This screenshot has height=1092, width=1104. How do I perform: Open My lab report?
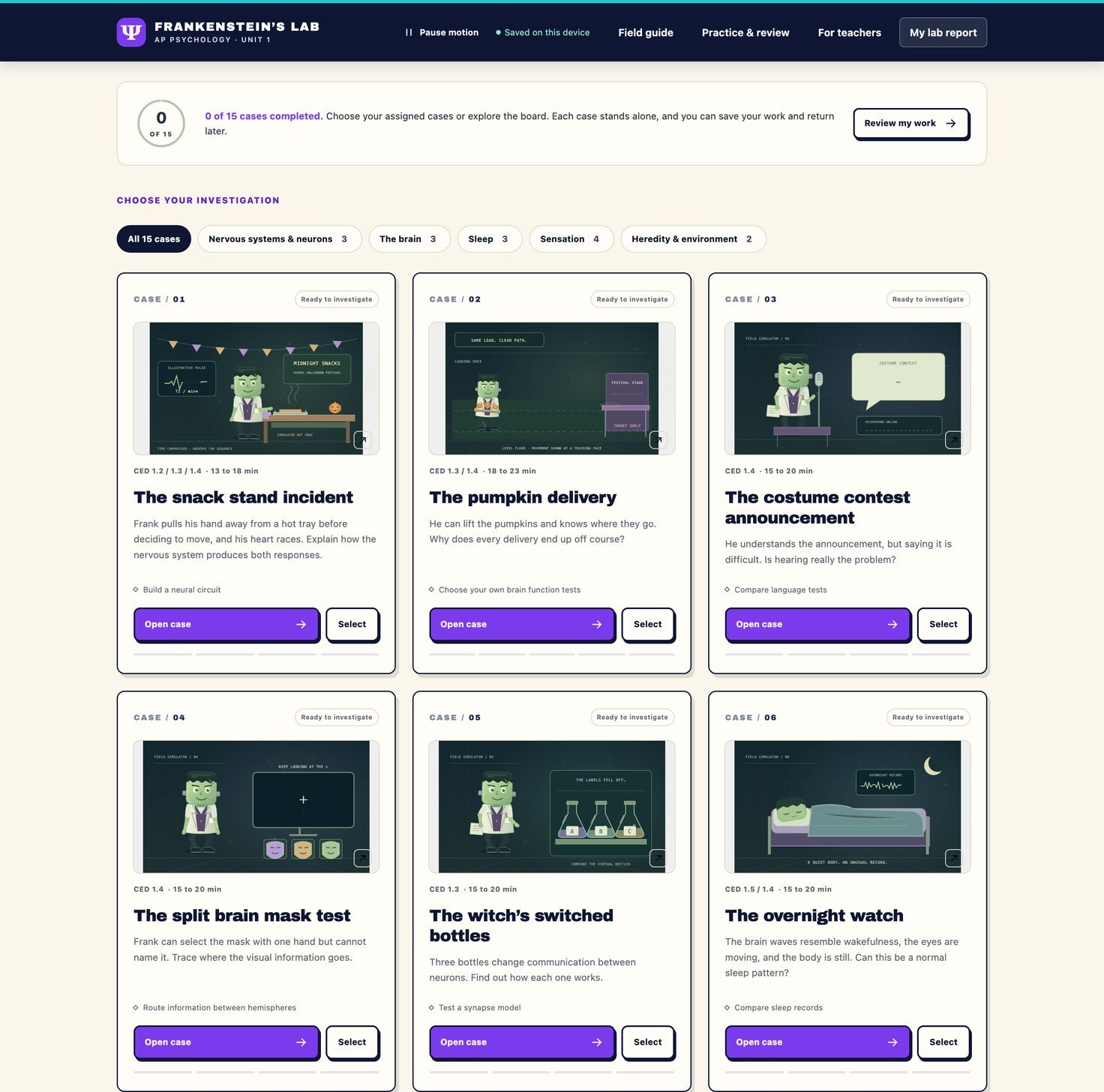pyautogui.click(x=943, y=32)
